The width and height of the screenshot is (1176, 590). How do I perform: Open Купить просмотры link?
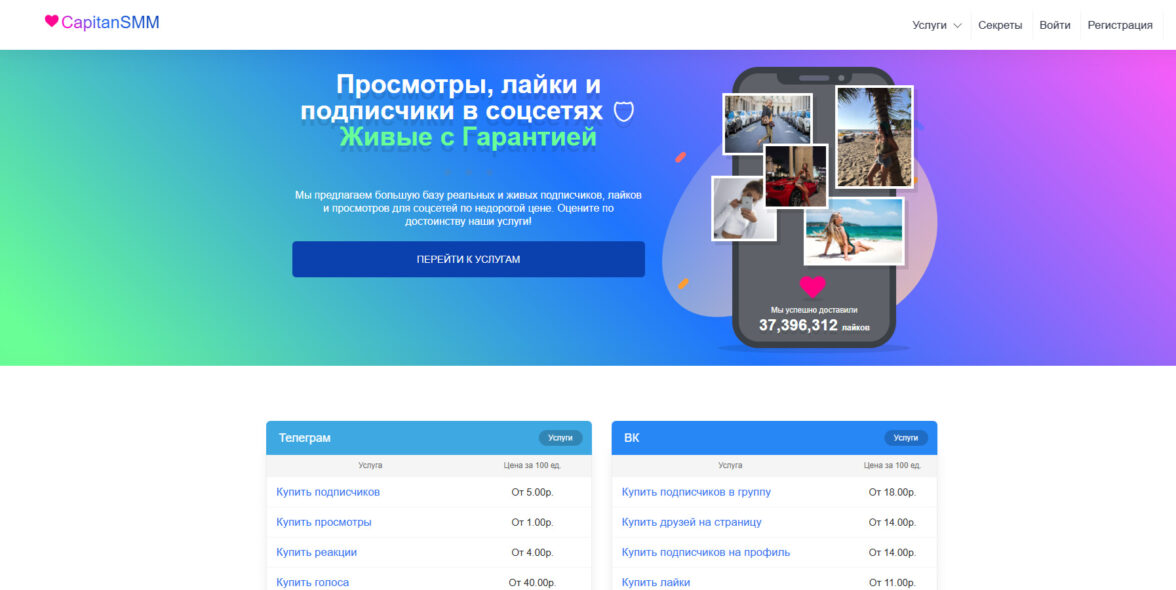pyautogui.click(x=323, y=523)
